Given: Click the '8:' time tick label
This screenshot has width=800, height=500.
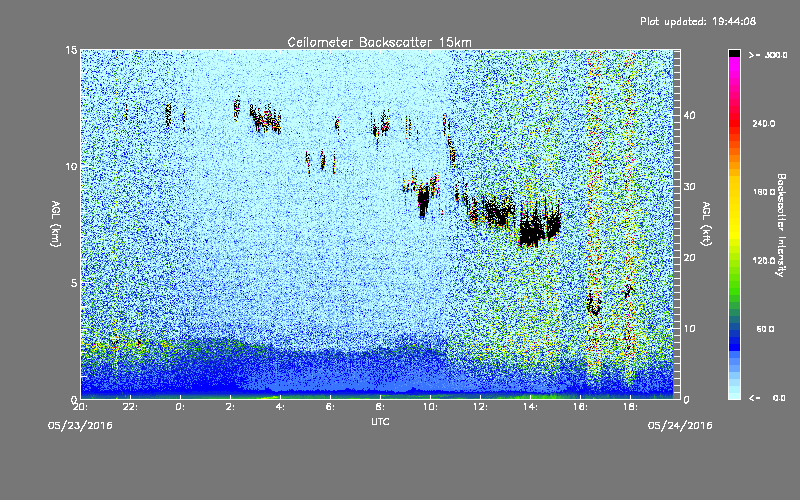Looking at the screenshot, I should click(x=380, y=407).
